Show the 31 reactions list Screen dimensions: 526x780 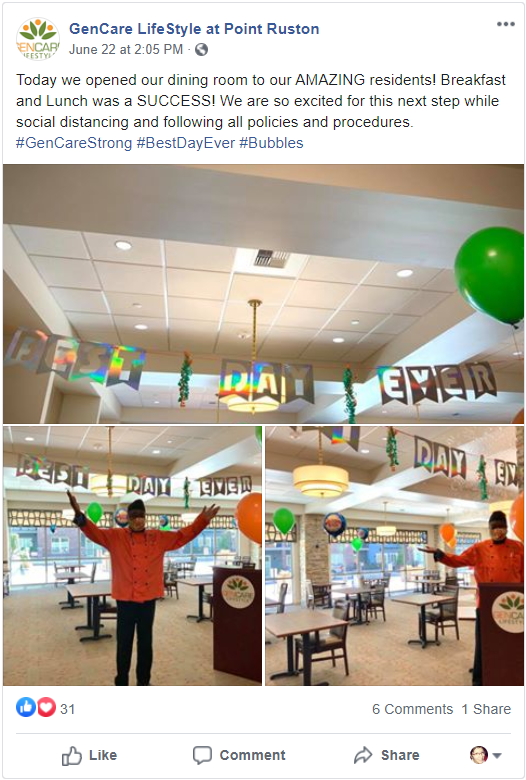point(67,709)
